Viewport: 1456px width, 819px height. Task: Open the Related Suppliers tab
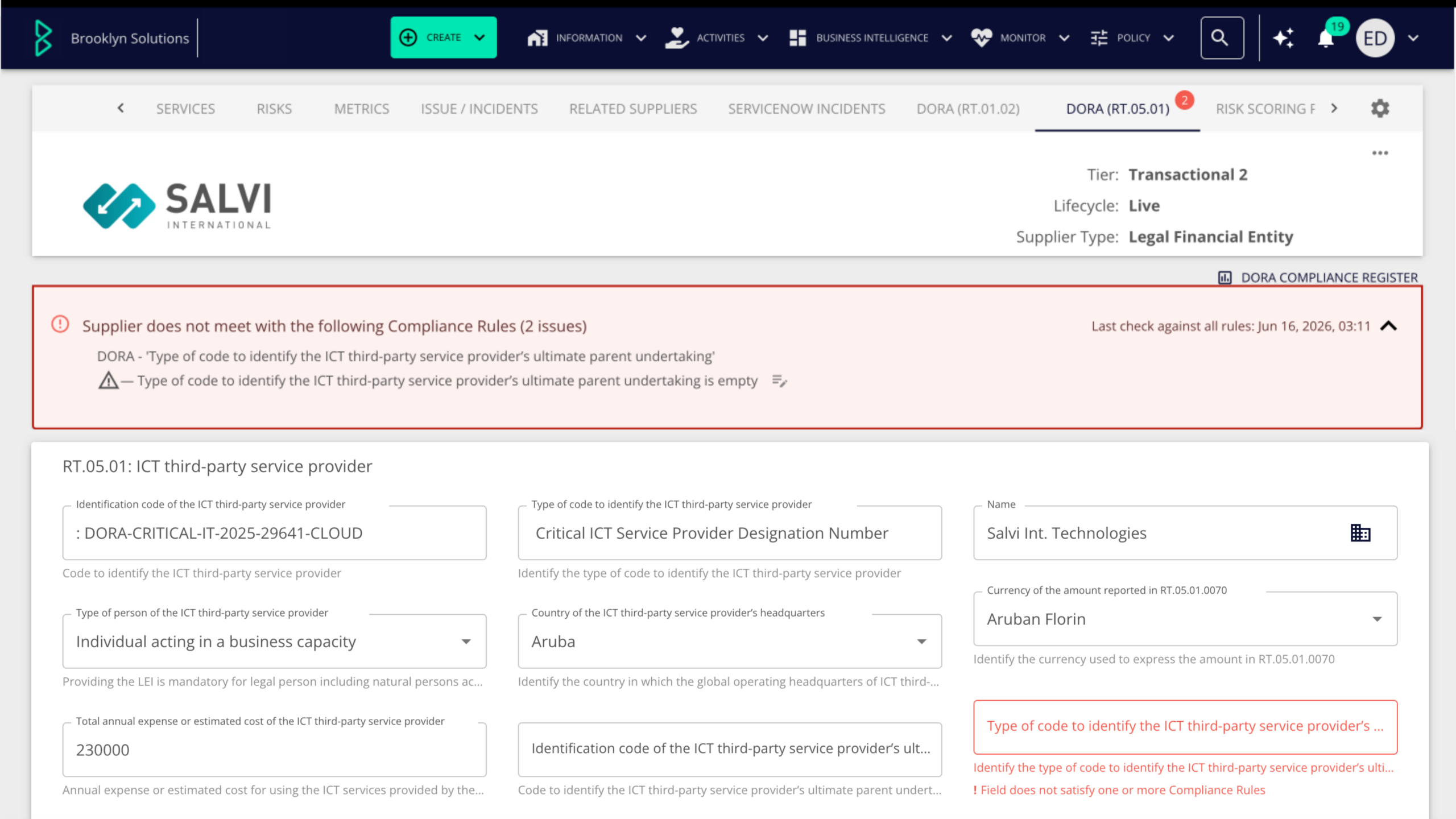click(633, 109)
